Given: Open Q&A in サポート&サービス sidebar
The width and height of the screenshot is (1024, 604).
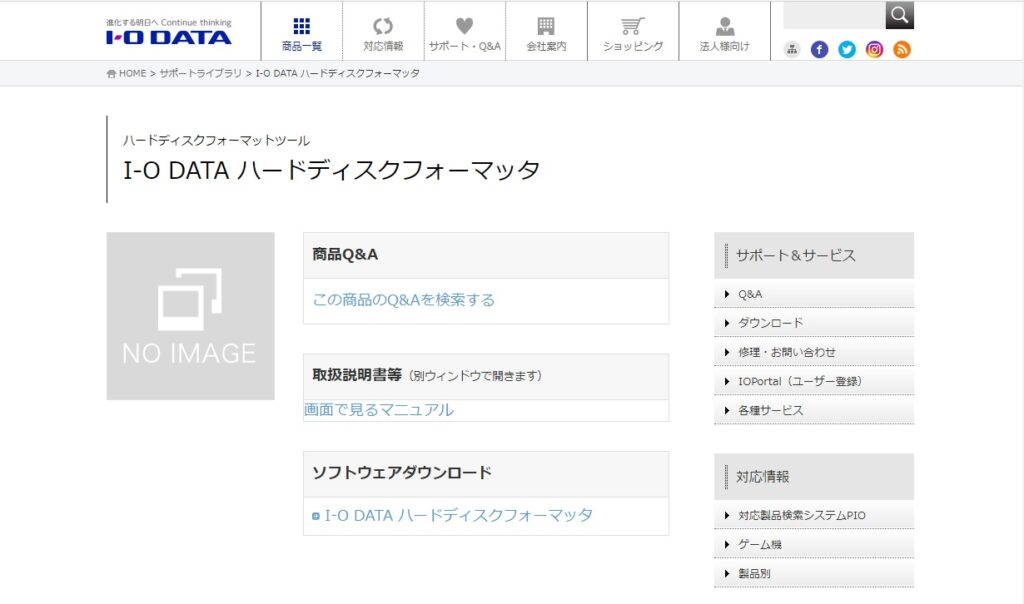Looking at the screenshot, I should tap(814, 294).
